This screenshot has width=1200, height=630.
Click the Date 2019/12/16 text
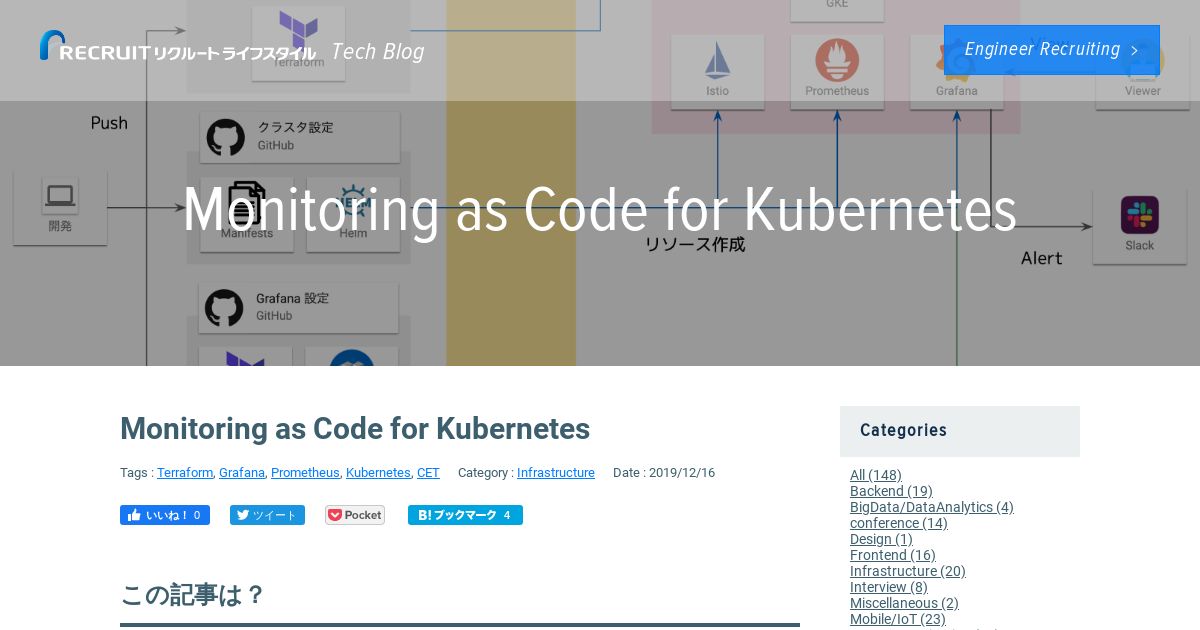(664, 473)
